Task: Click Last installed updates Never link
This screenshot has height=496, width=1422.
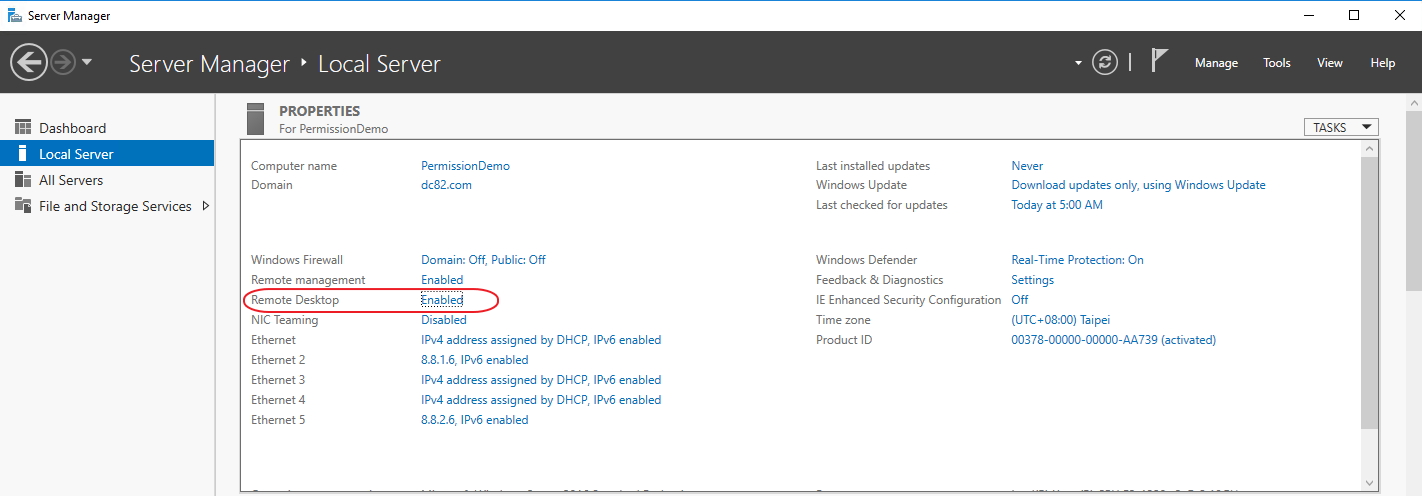Action: pyautogui.click(x=1027, y=166)
